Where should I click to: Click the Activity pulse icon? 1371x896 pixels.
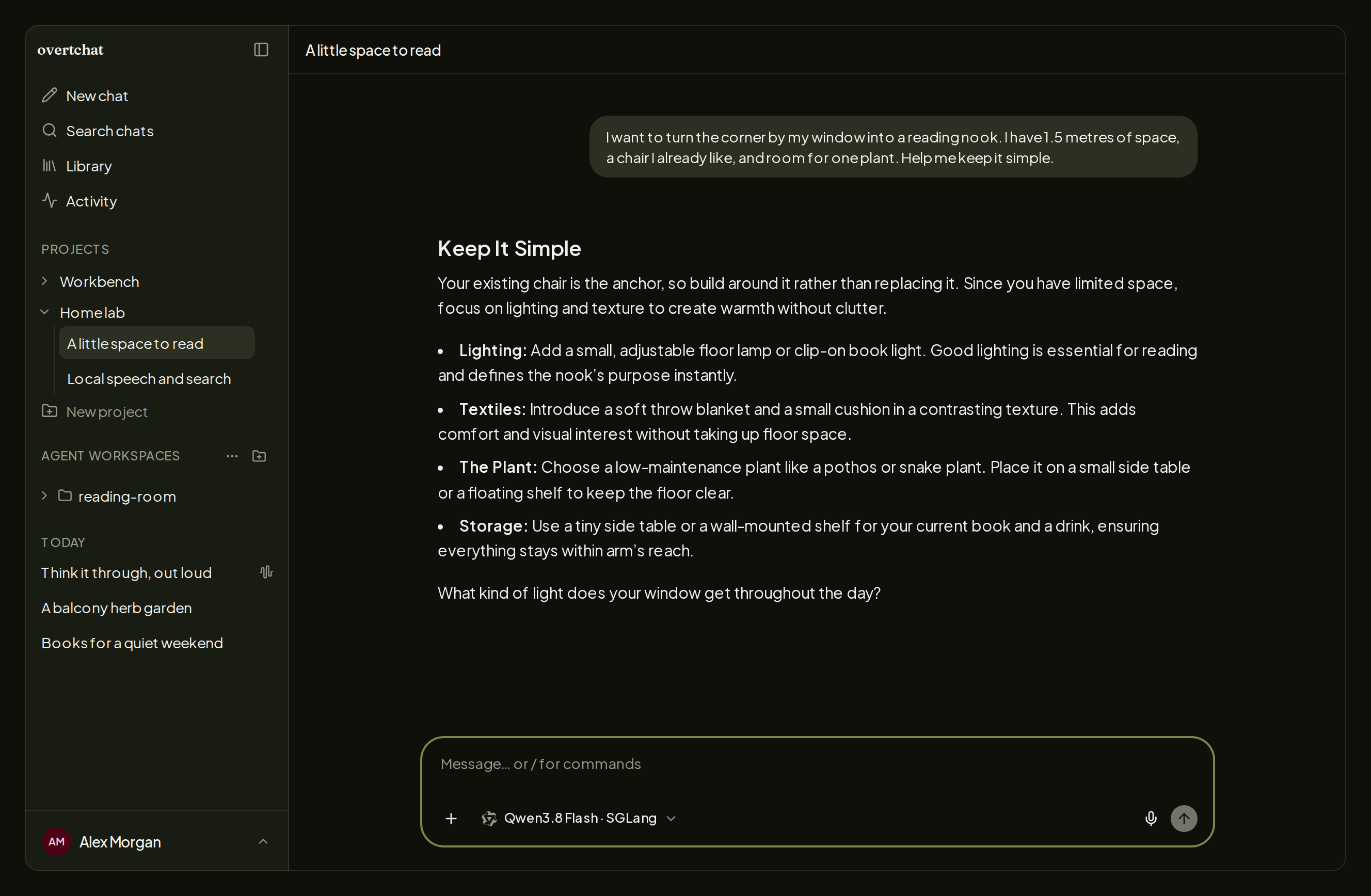pos(50,200)
